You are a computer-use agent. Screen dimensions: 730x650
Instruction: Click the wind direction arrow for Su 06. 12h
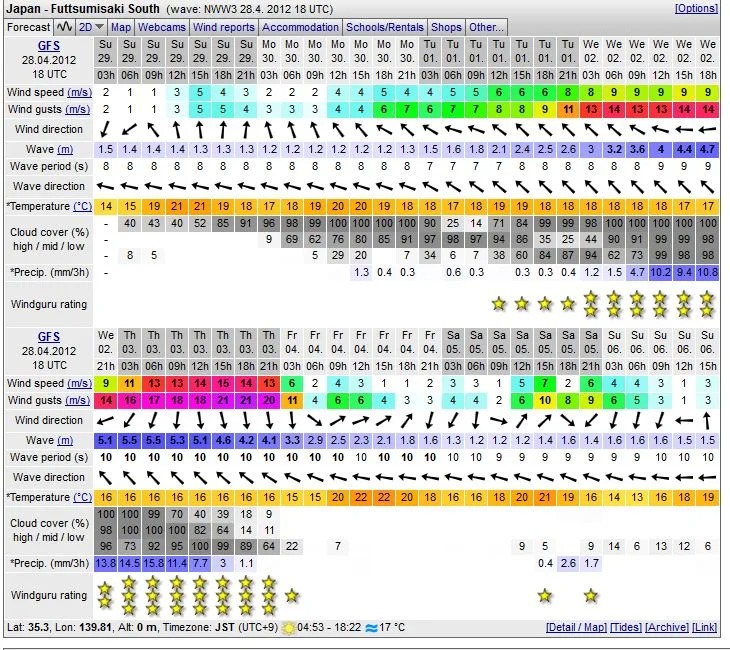684,420
